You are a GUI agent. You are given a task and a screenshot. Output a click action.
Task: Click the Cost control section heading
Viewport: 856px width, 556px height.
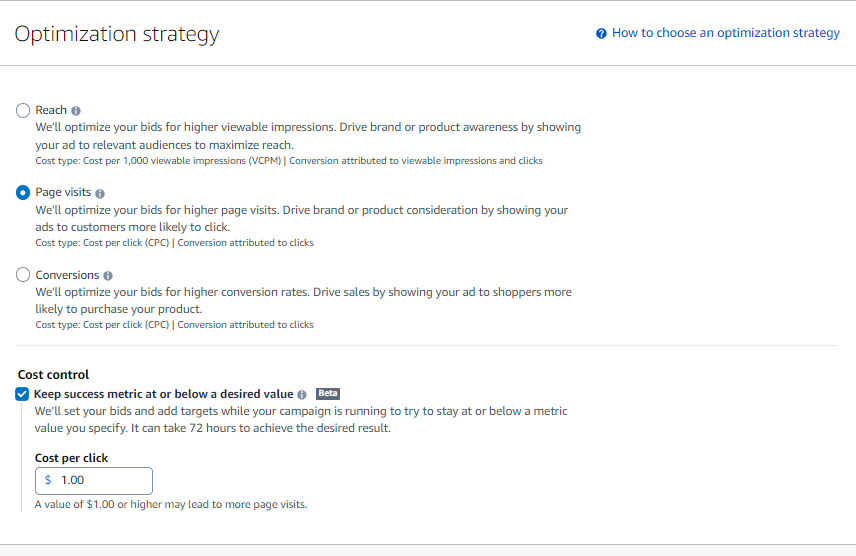click(x=53, y=375)
